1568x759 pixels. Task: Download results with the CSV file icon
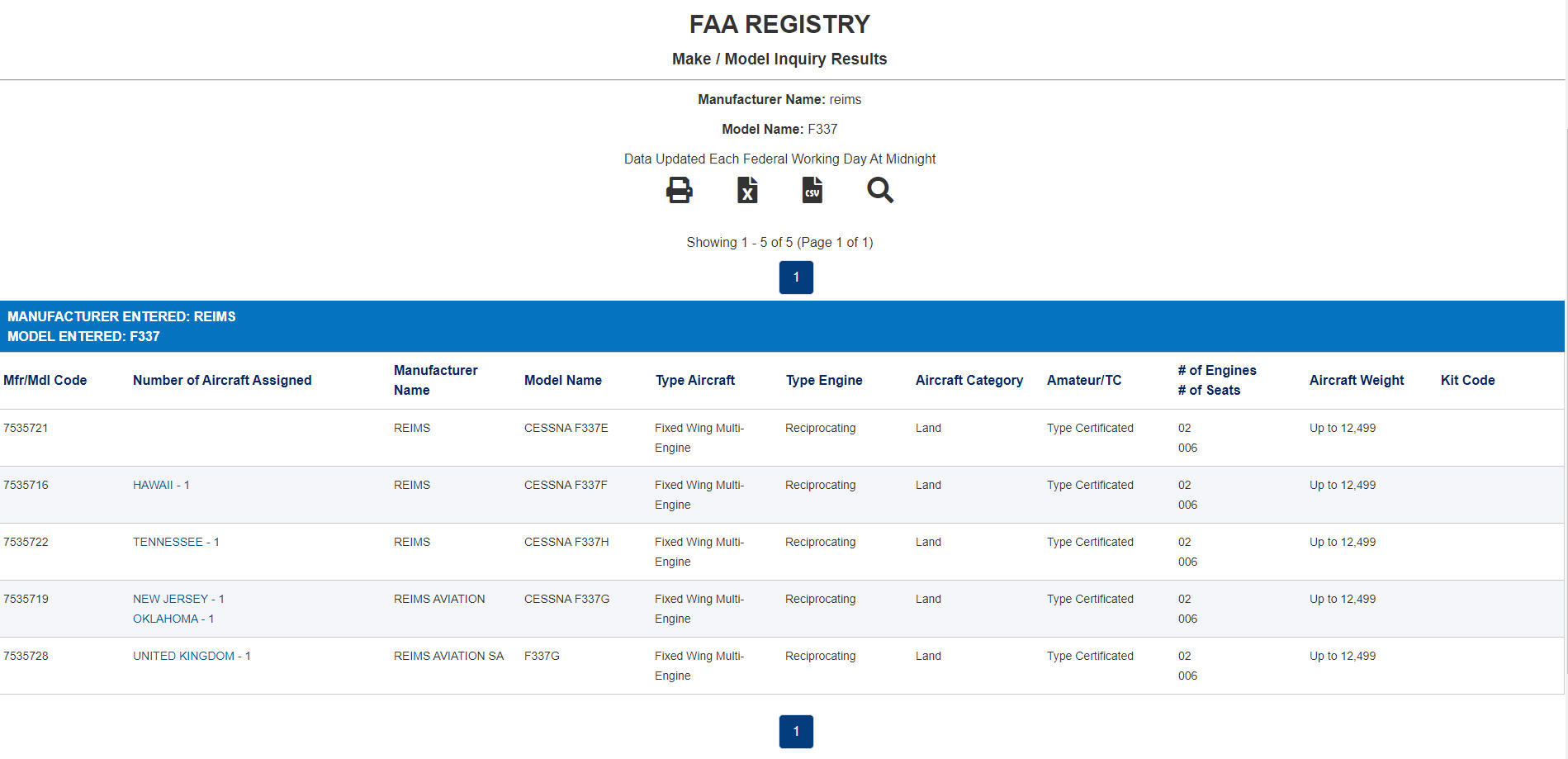[812, 191]
